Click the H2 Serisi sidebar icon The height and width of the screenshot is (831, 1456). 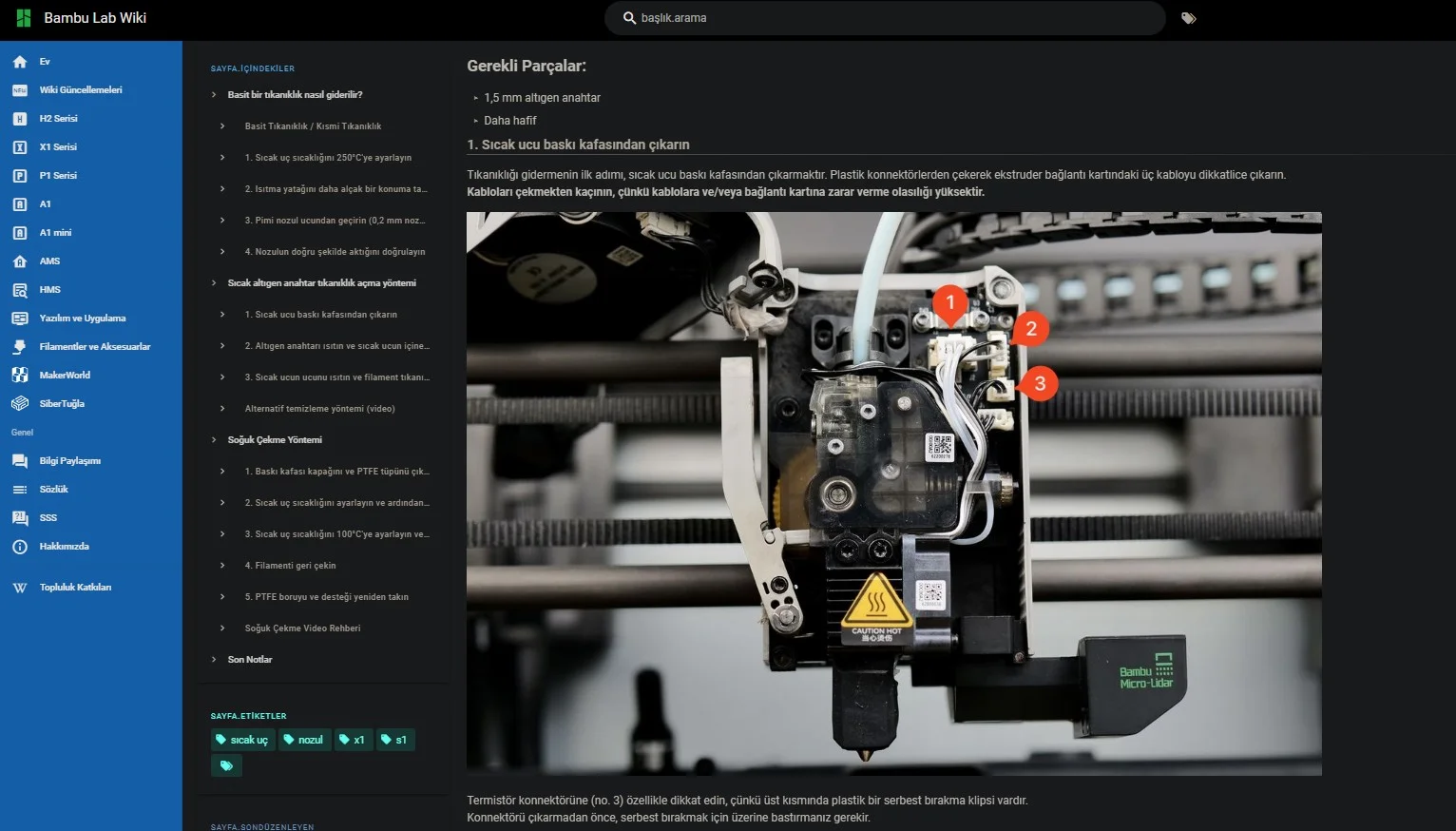point(20,119)
